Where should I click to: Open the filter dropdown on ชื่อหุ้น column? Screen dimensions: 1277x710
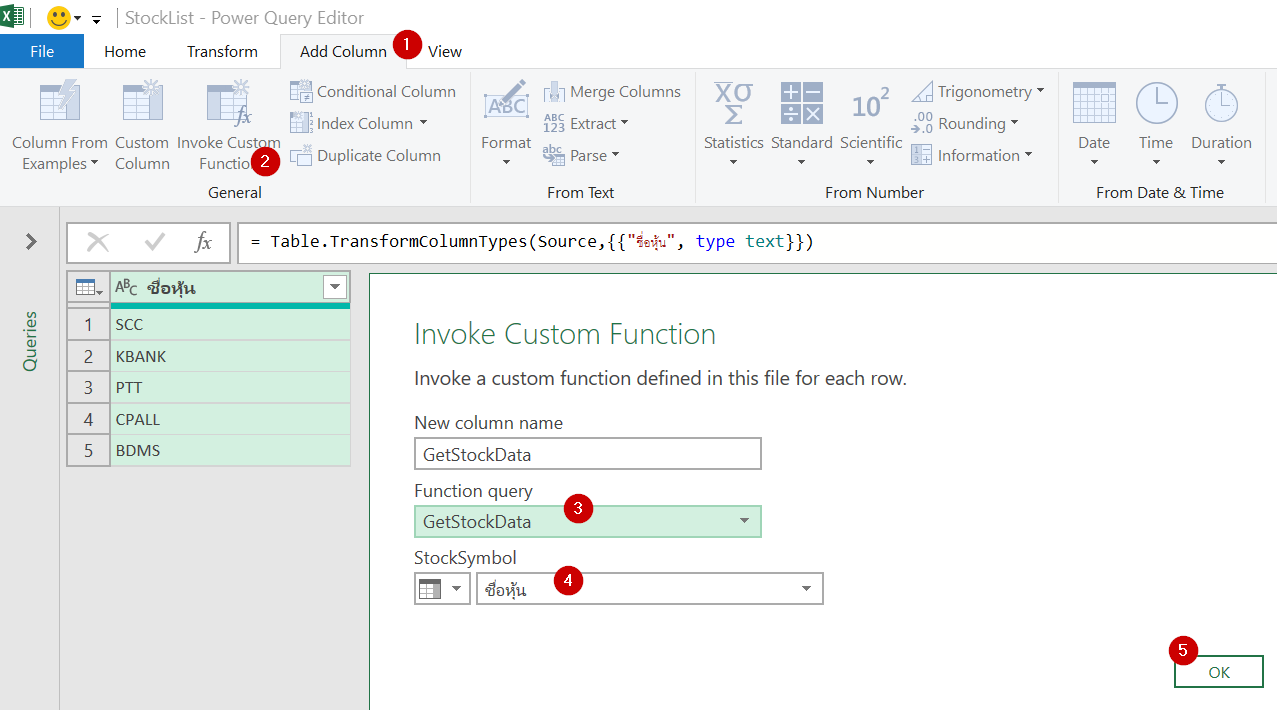335,287
